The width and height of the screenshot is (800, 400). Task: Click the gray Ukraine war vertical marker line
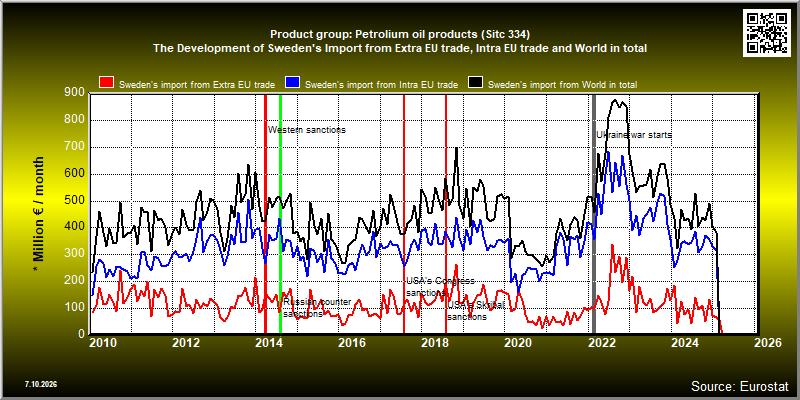point(594,214)
